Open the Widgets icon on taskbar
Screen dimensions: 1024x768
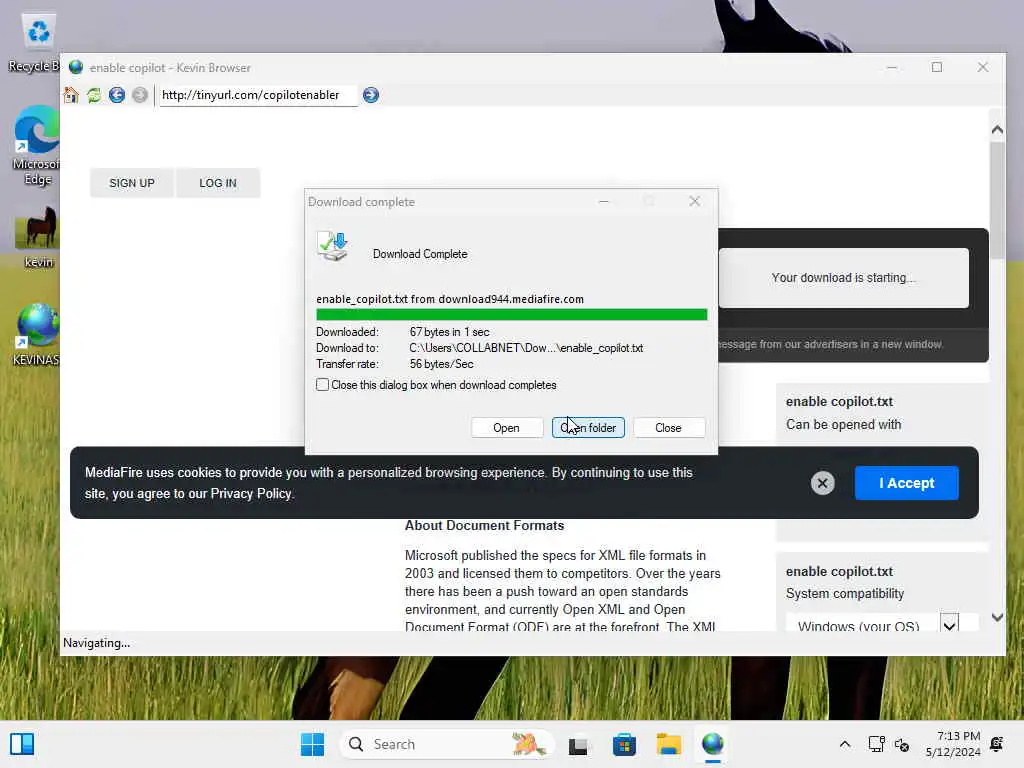point(22,744)
